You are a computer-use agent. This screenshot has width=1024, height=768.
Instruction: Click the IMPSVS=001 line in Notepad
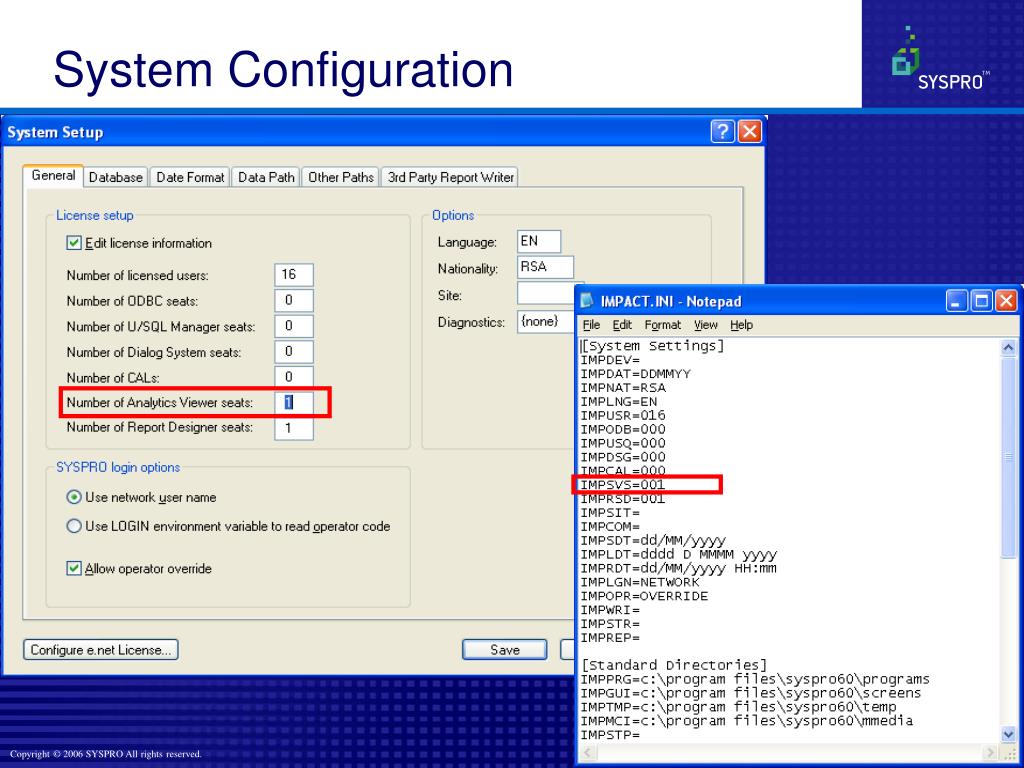[x=623, y=485]
